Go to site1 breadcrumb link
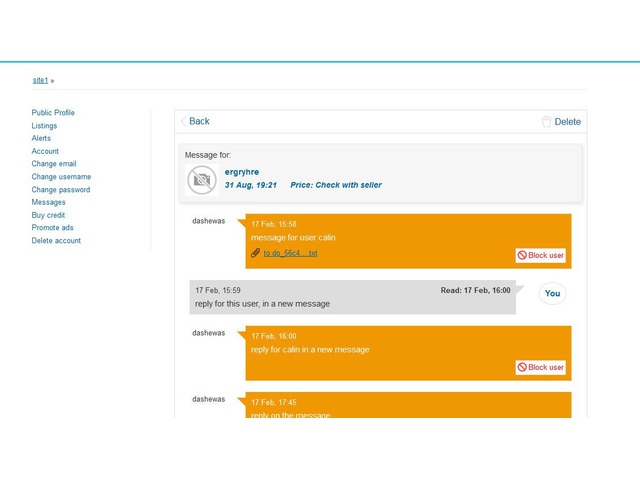Screen dimensions: 640x480 [x=40, y=80]
